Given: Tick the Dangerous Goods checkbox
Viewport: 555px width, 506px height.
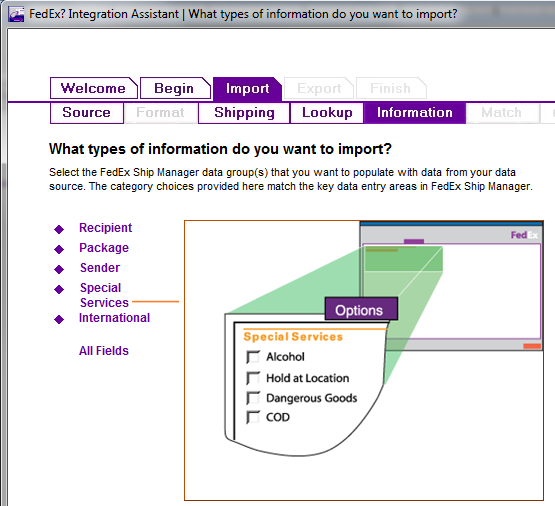Looking at the screenshot, I should tap(253, 398).
